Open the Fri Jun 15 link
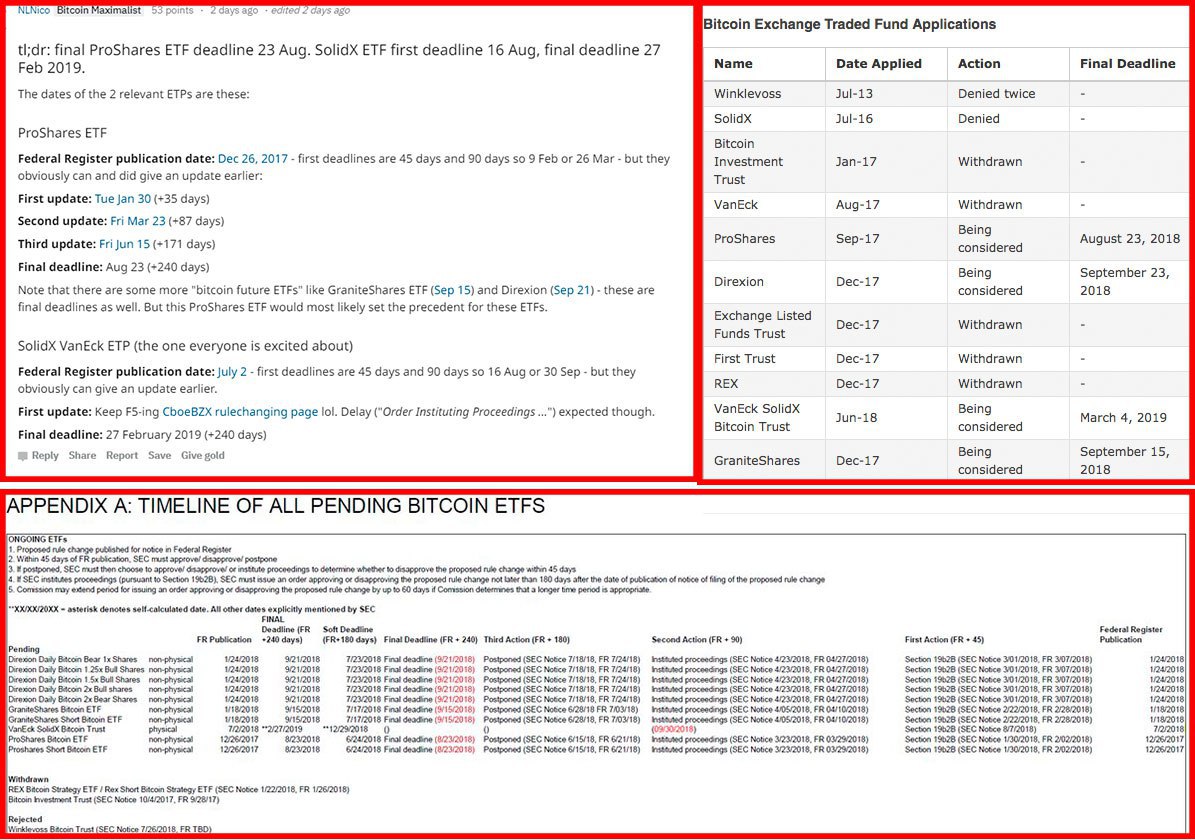The height and width of the screenshot is (840, 1195). [125, 244]
